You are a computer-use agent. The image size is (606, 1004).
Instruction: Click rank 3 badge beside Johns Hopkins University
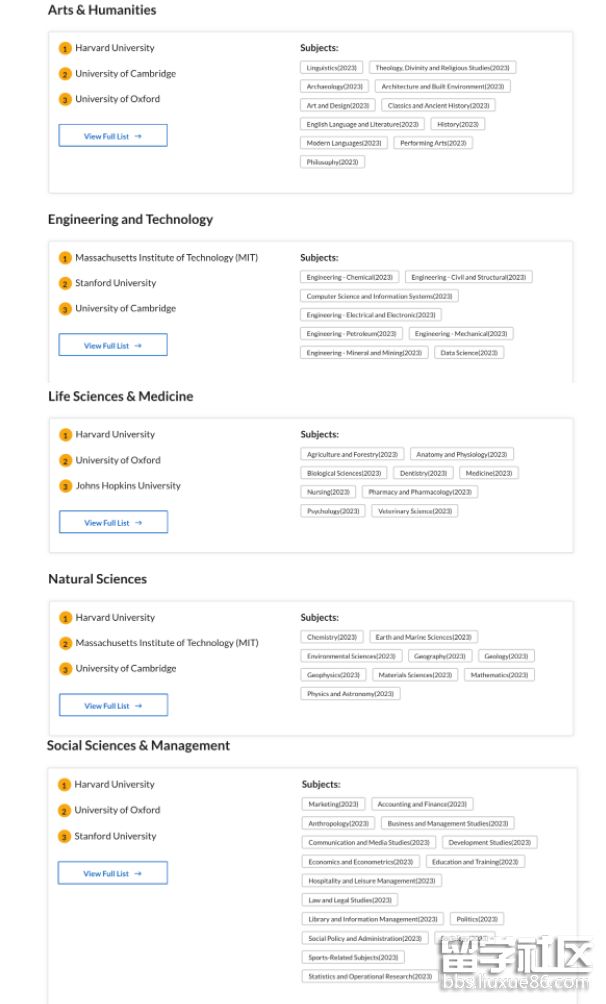point(65,487)
